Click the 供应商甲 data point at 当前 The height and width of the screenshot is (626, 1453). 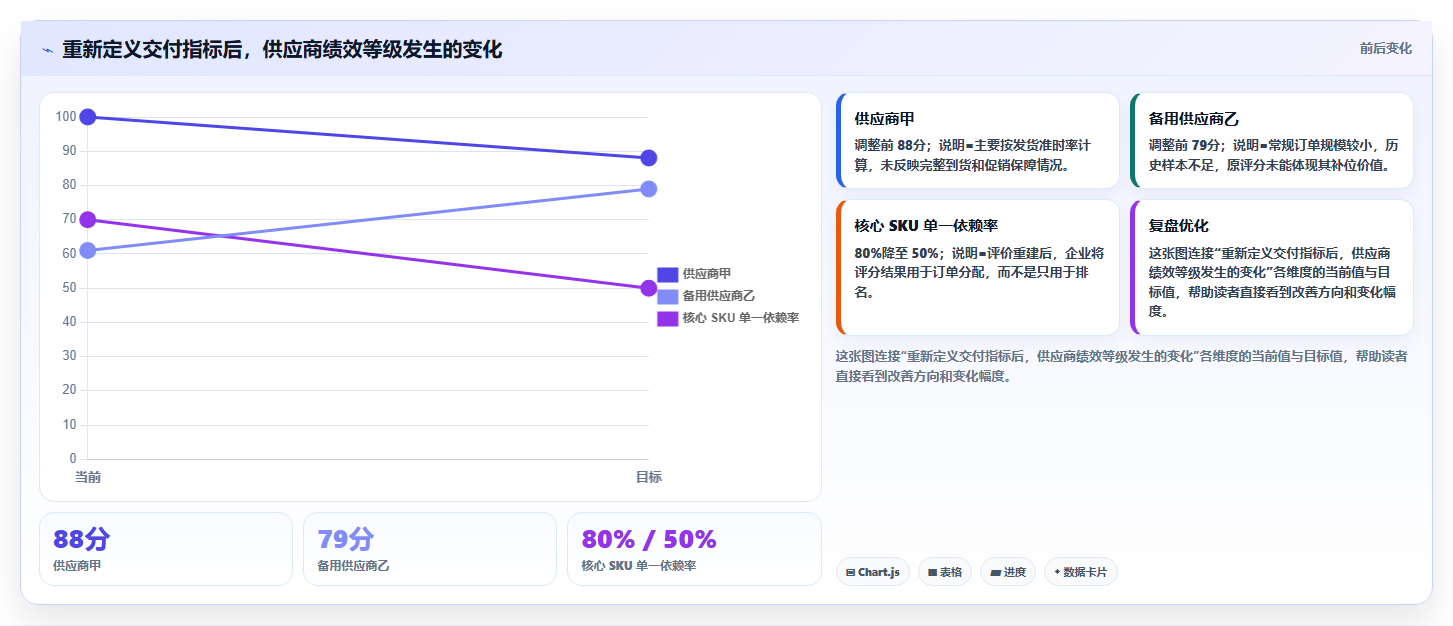point(88,117)
